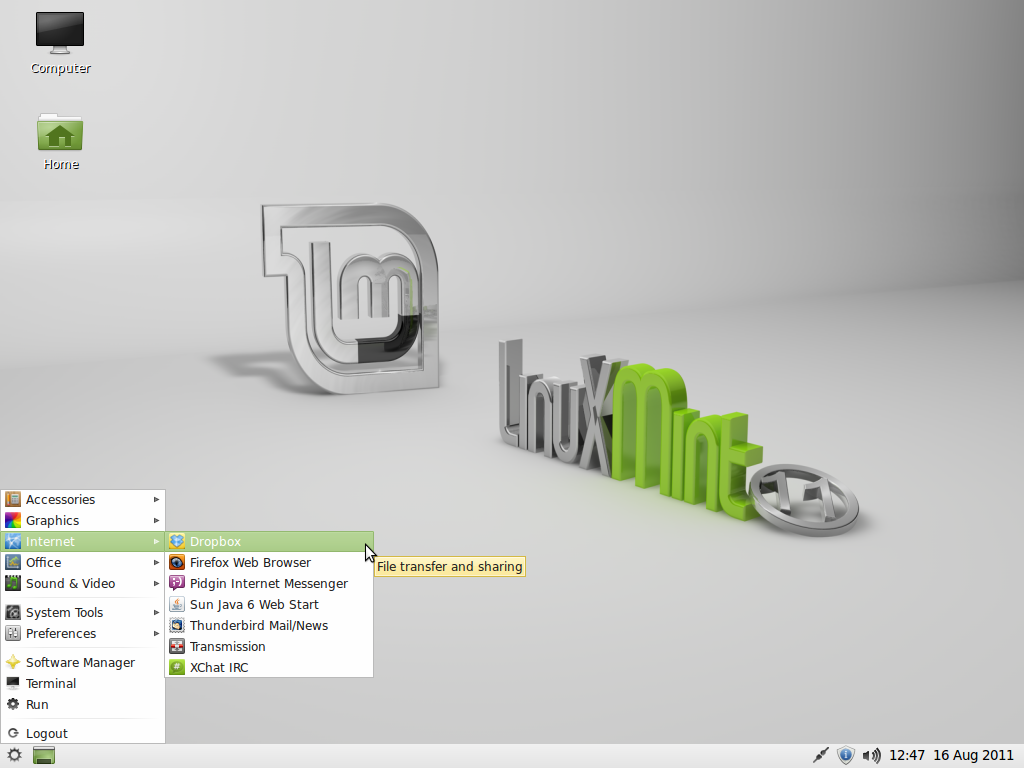Select the Office menu entry
The height and width of the screenshot is (768, 1024).
(83, 562)
